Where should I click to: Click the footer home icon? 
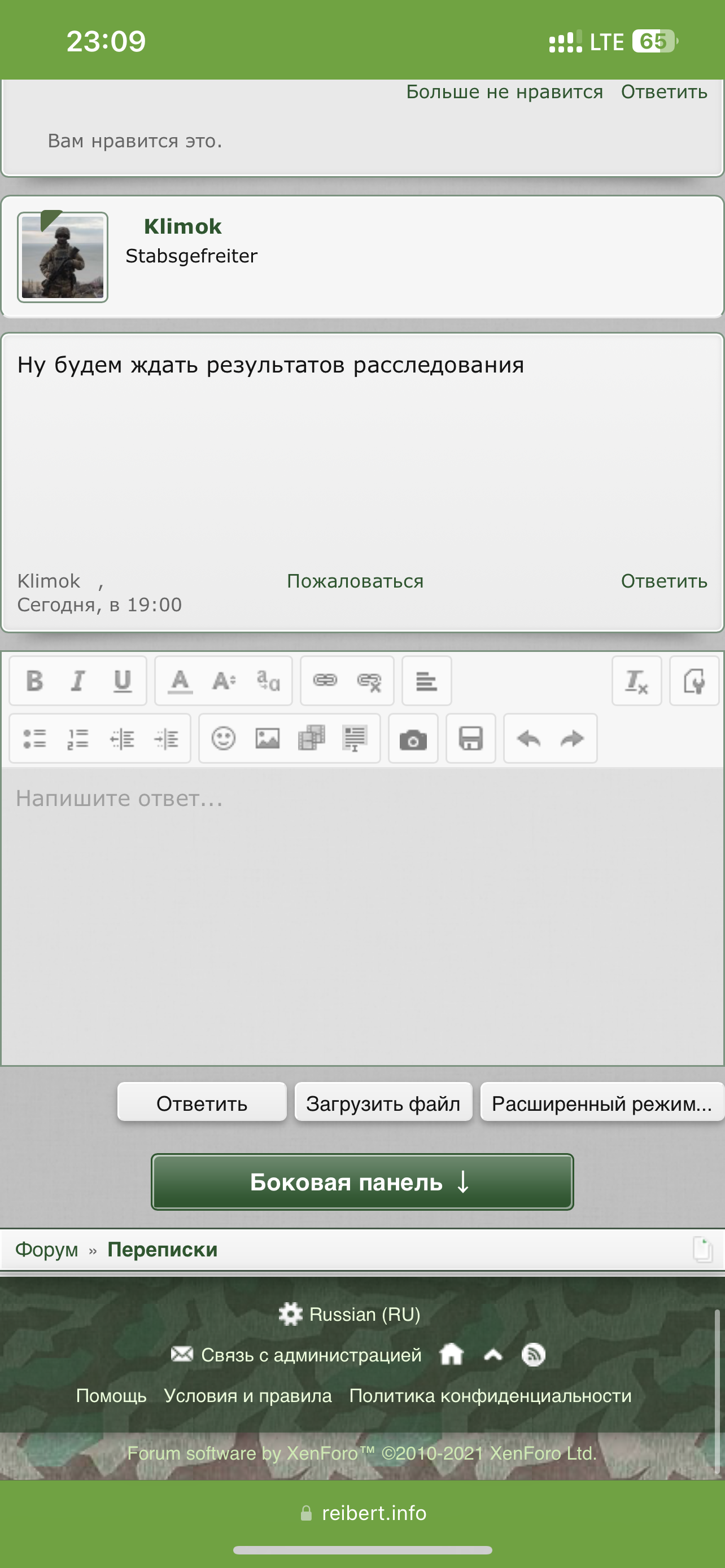(x=452, y=1354)
